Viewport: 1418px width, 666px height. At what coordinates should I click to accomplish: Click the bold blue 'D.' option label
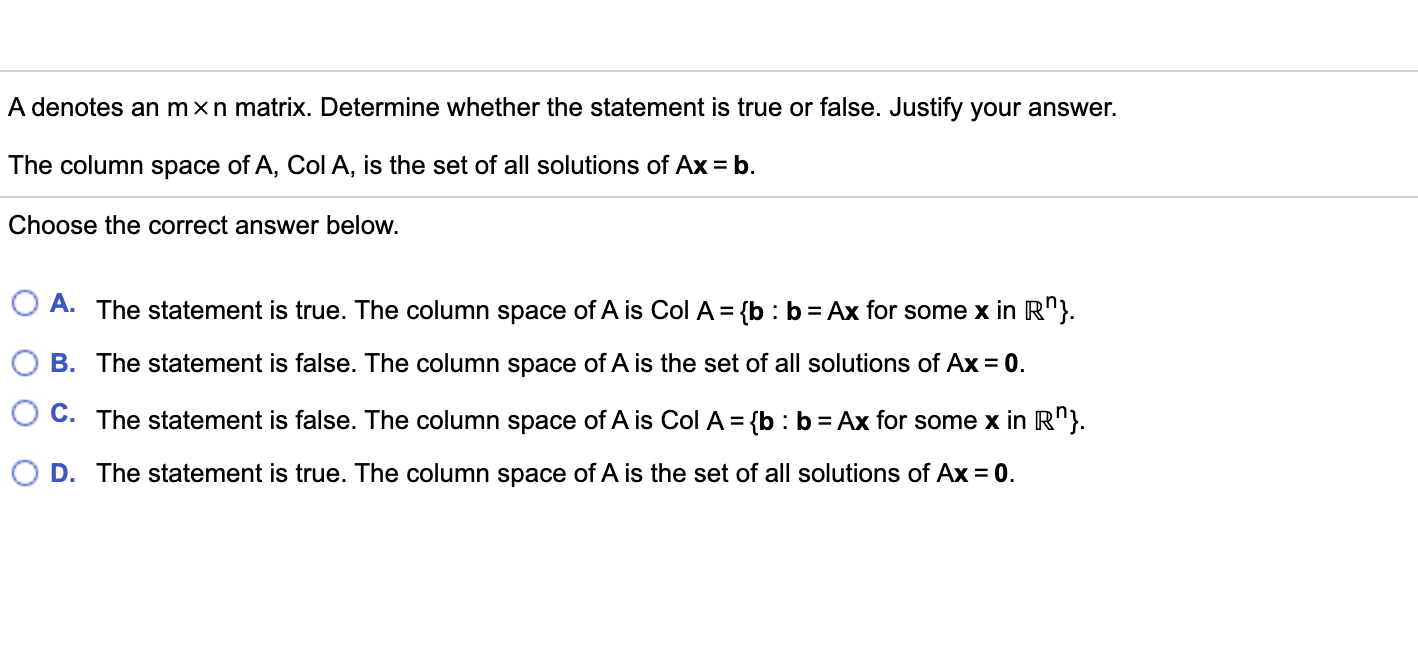(64, 472)
